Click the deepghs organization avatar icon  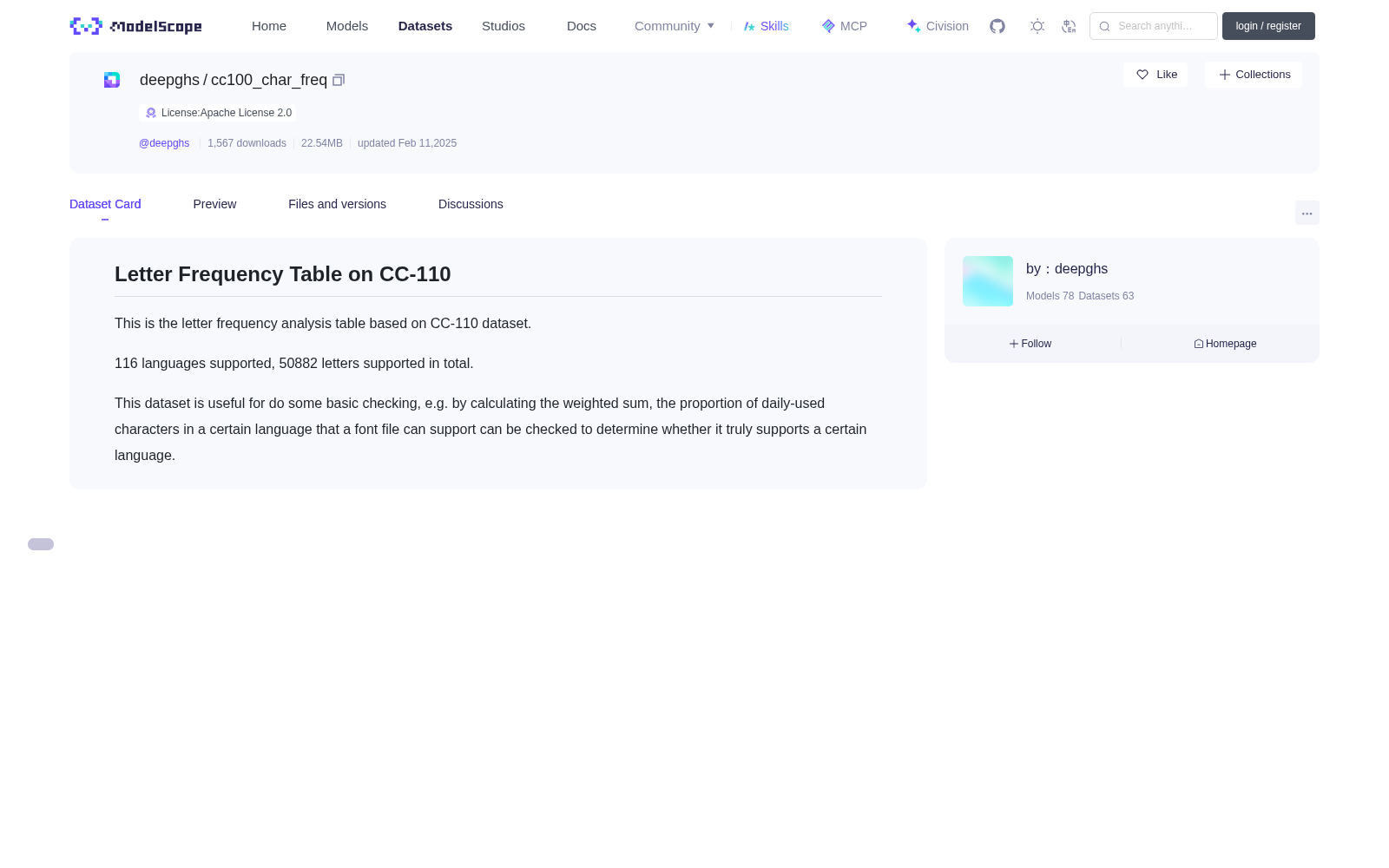click(x=112, y=80)
